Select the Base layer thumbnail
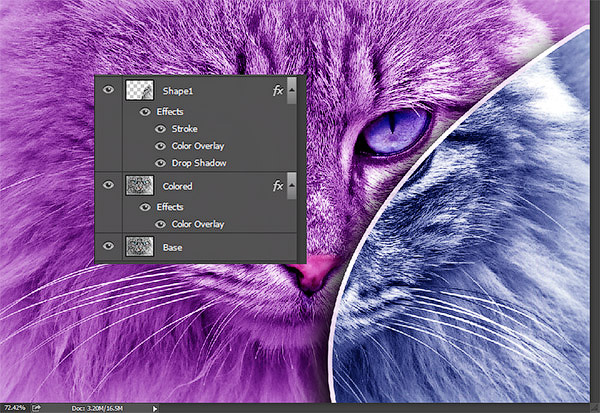The width and height of the screenshot is (600, 413). pyautogui.click(x=140, y=246)
